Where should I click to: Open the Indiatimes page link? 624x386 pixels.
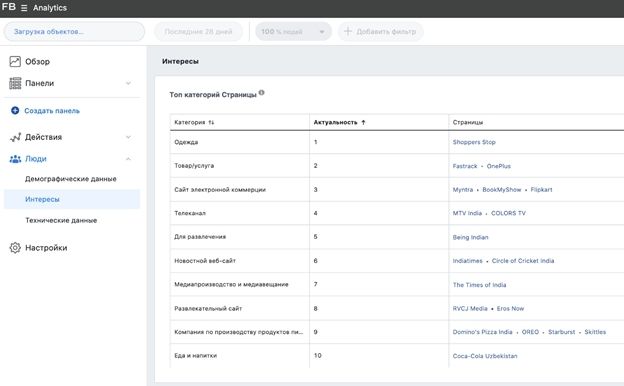point(468,261)
